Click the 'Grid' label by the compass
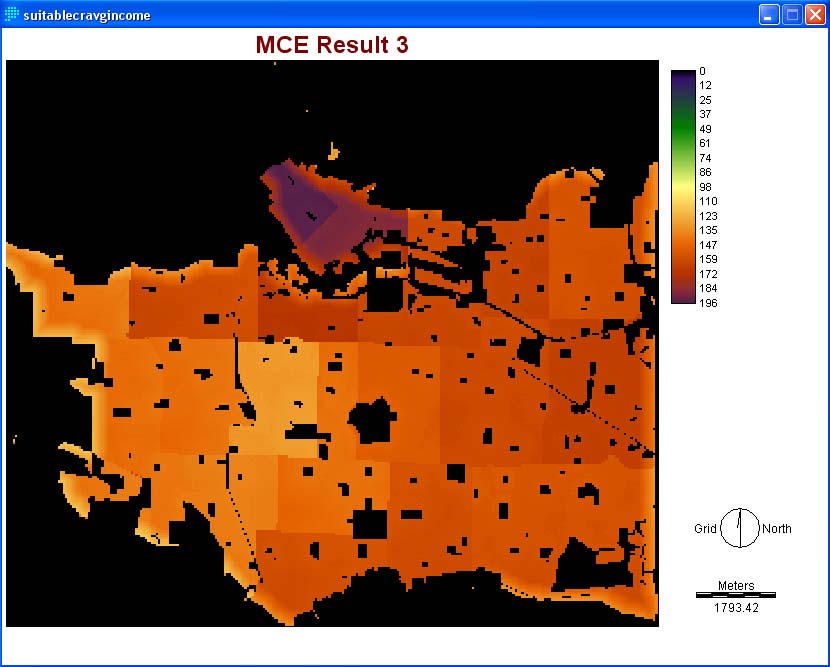The image size is (830, 667). [x=705, y=529]
